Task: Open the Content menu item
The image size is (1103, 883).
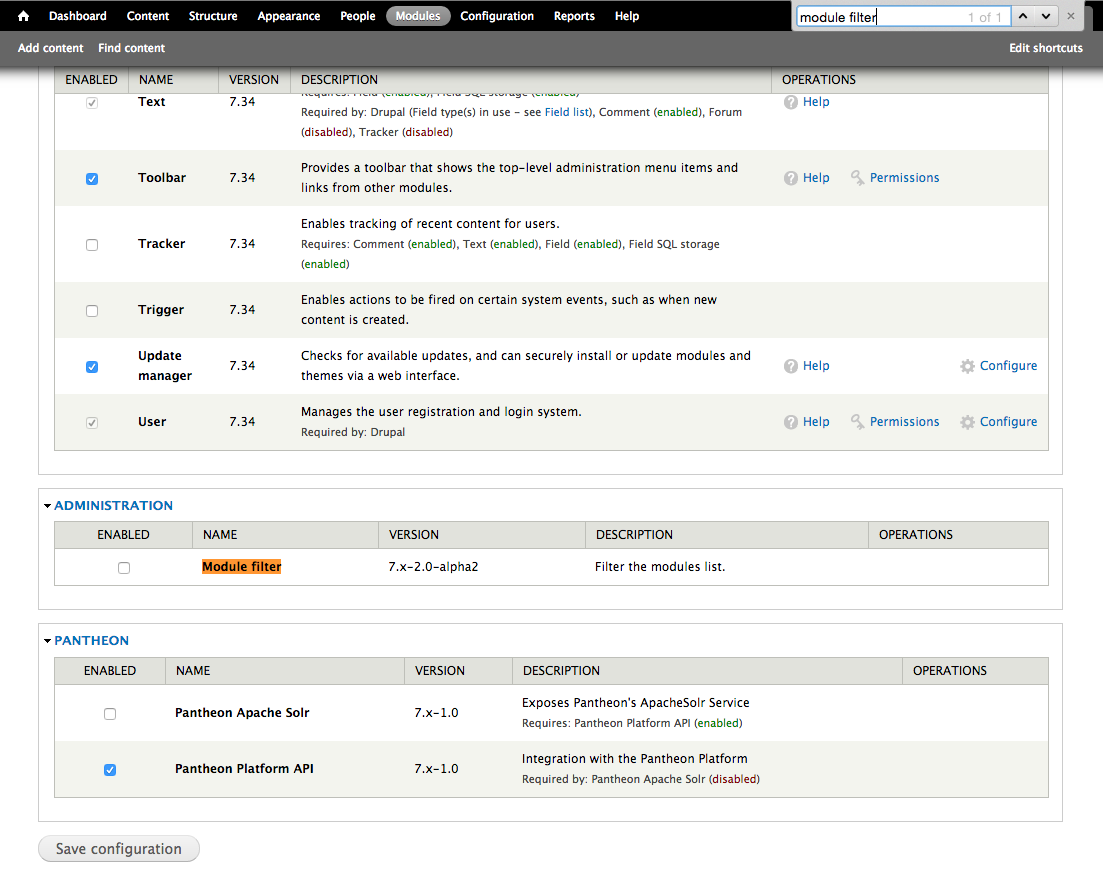Action: 148,16
